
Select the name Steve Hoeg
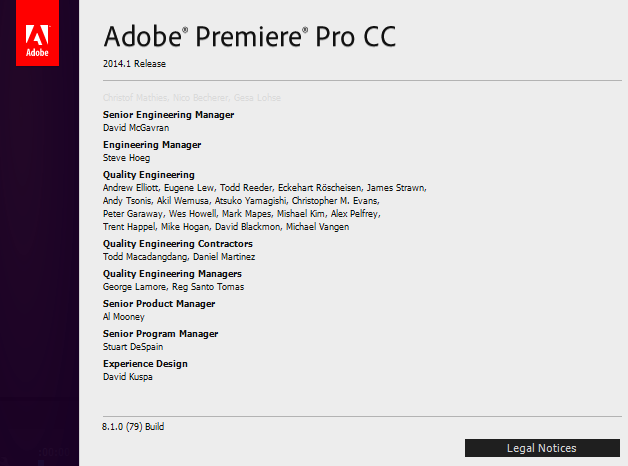click(126, 157)
